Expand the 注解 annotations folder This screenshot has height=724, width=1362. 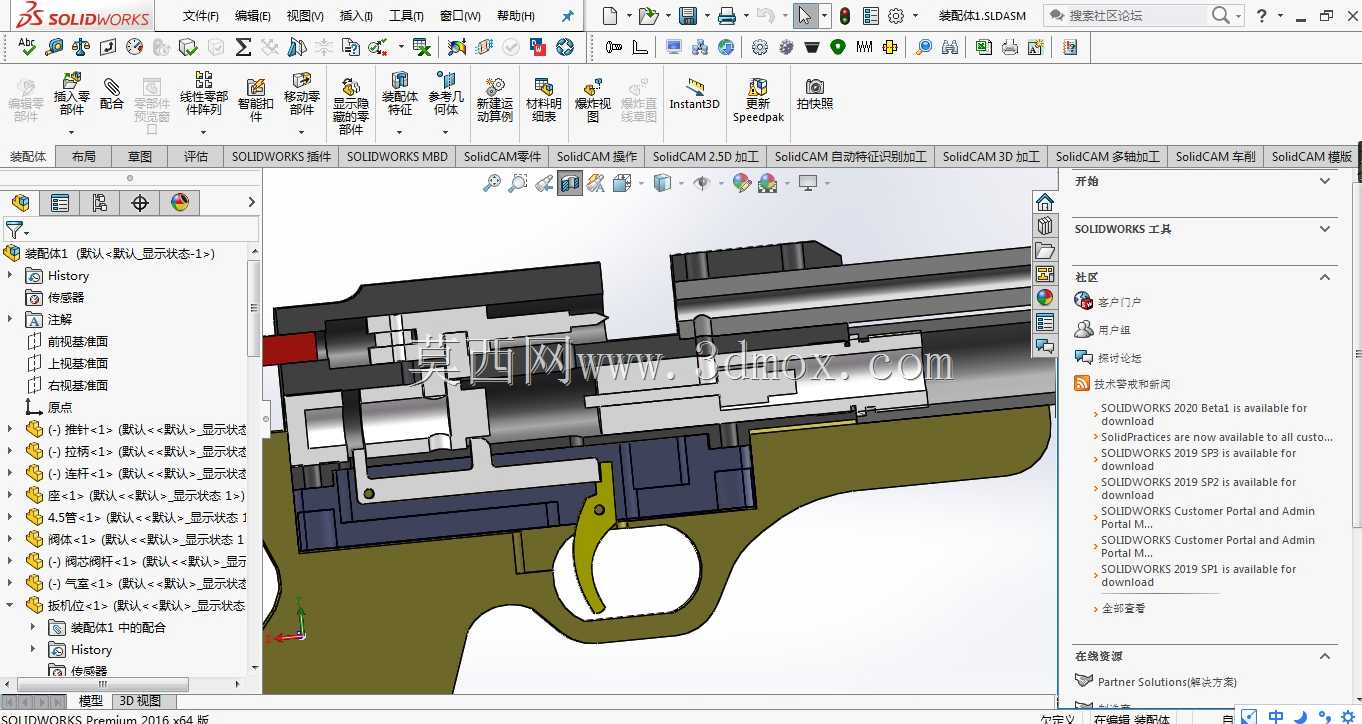click(11, 319)
